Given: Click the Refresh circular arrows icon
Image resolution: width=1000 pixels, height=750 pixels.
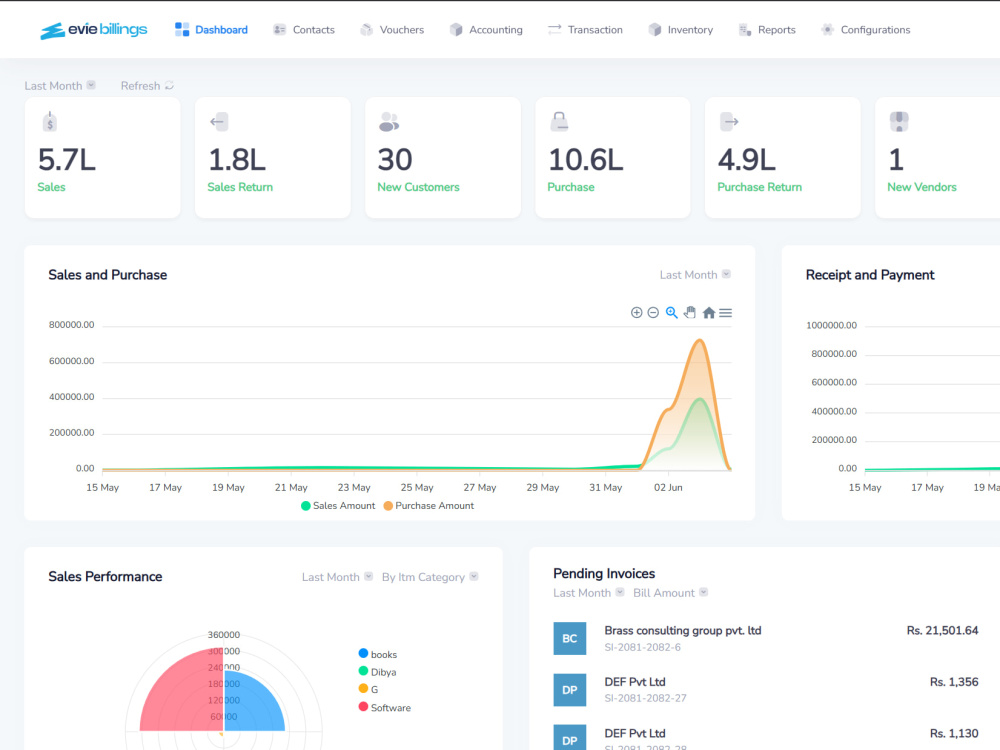Looking at the screenshot, I should tap(169, 85).
